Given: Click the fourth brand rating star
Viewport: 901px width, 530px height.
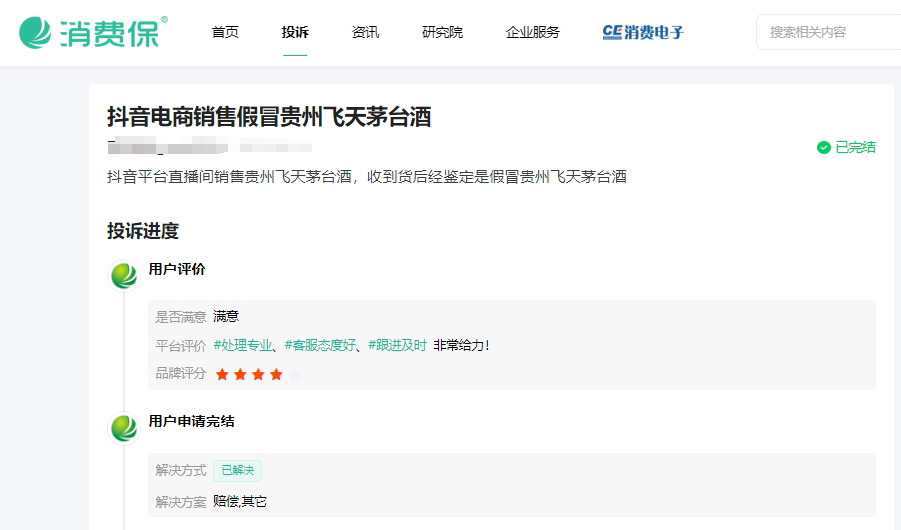Looking at the screenshot, I should (x=276, y=375).
